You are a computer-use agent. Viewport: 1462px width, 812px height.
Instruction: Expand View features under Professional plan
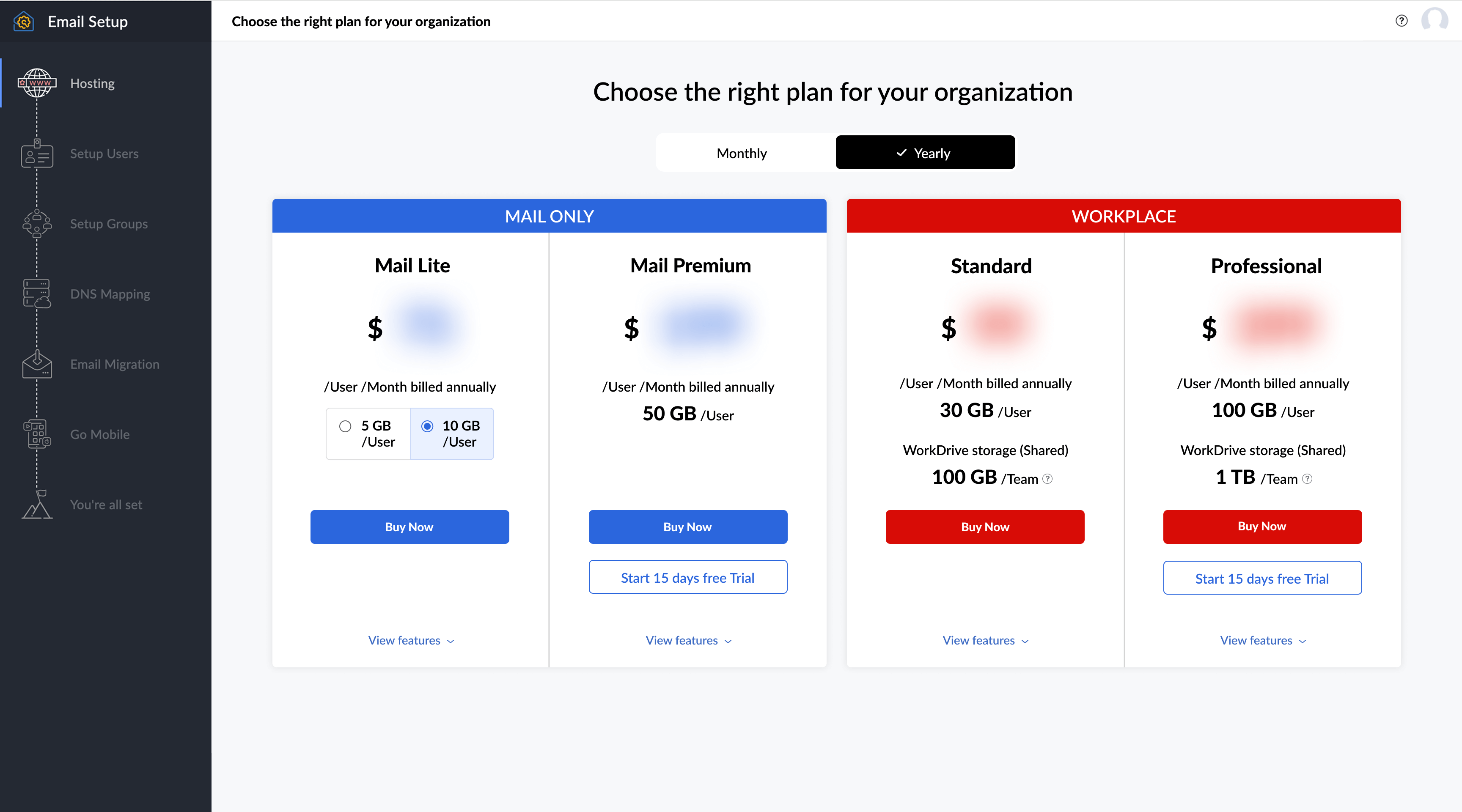(x=1261, y=640)
